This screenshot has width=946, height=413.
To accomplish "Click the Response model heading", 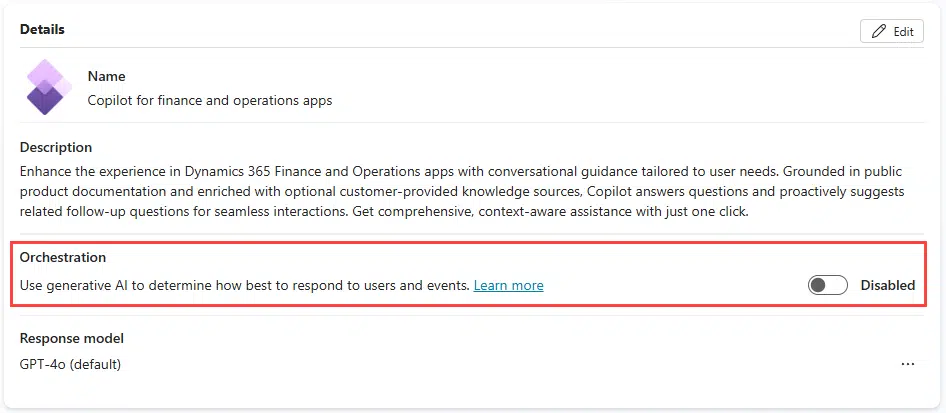I will (x=72, y=338).
